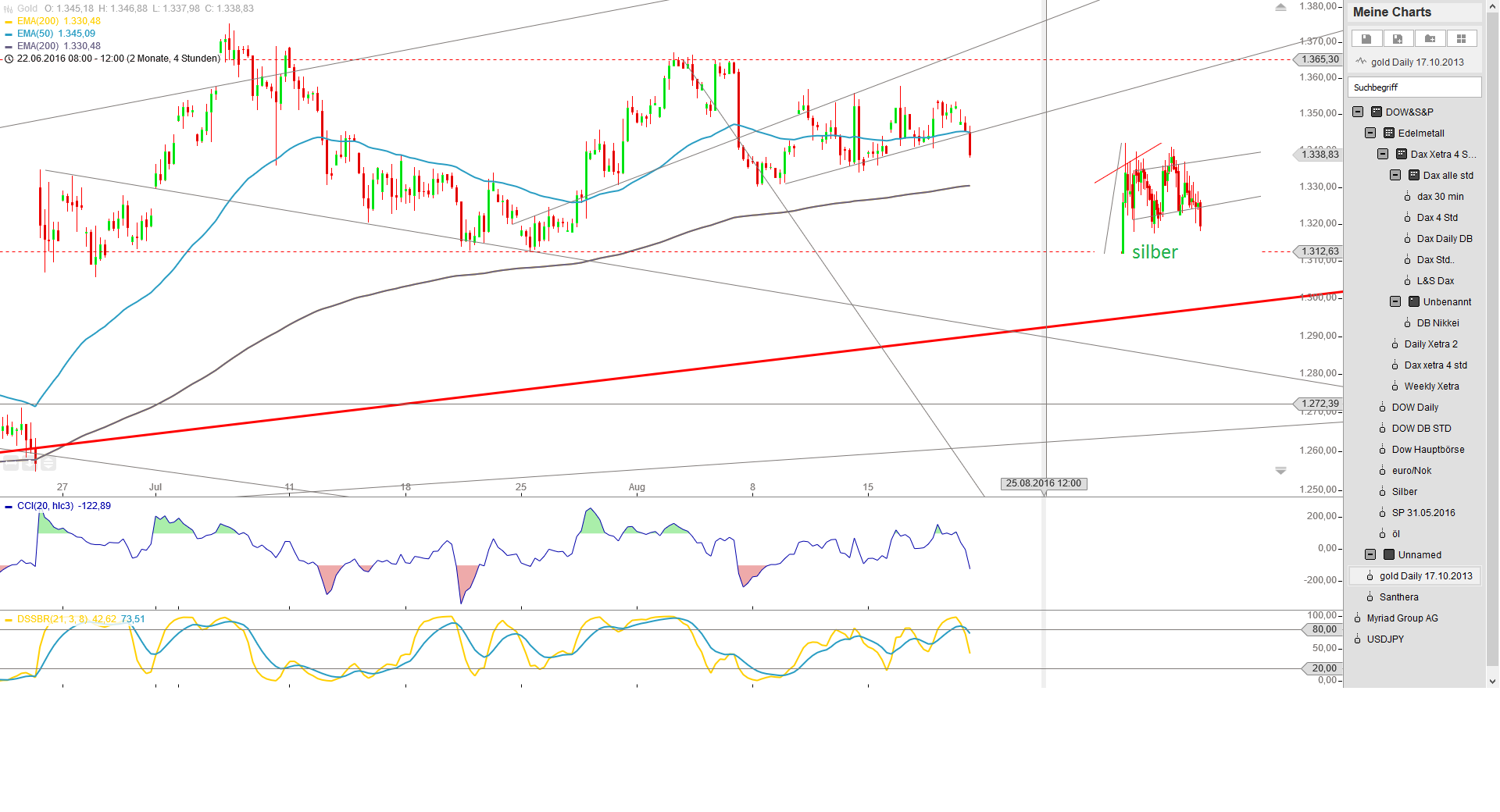Click the chart icon beside euro/Nok
This screenshot has height=812, width=1500.
[x=1383, y=471]
